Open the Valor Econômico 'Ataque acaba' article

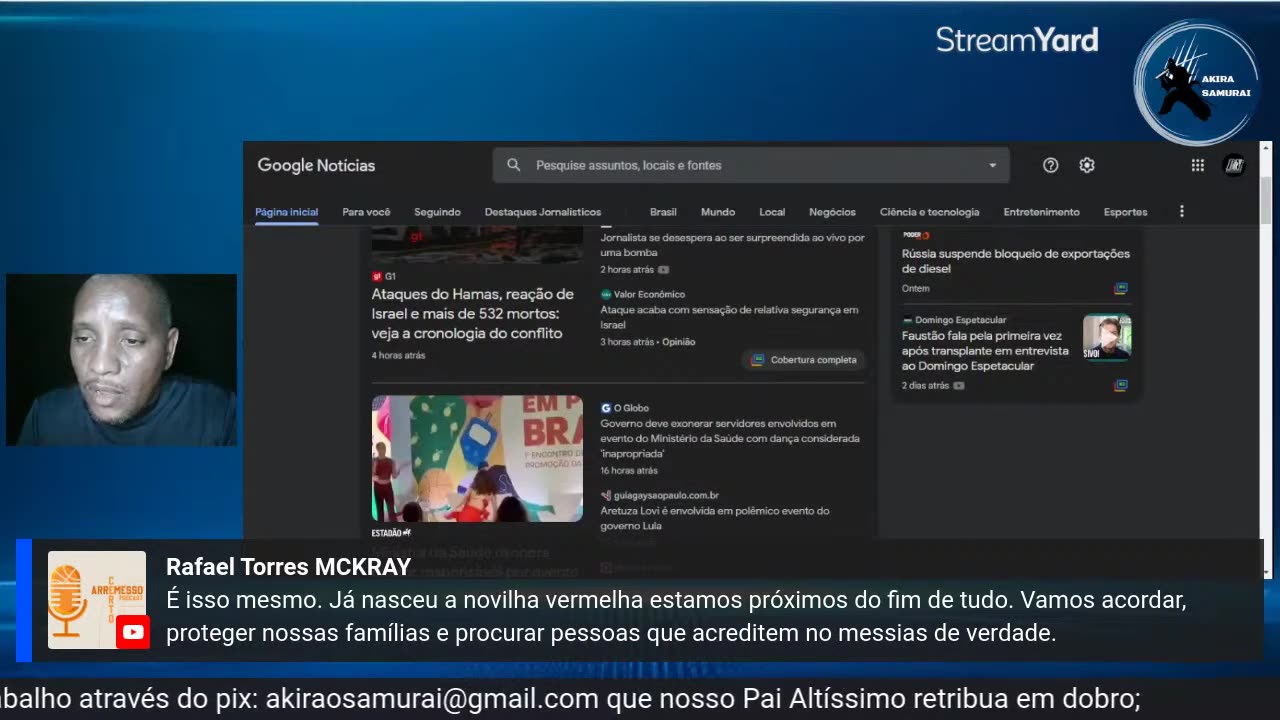pyautogui.click(x=729, y=317)
